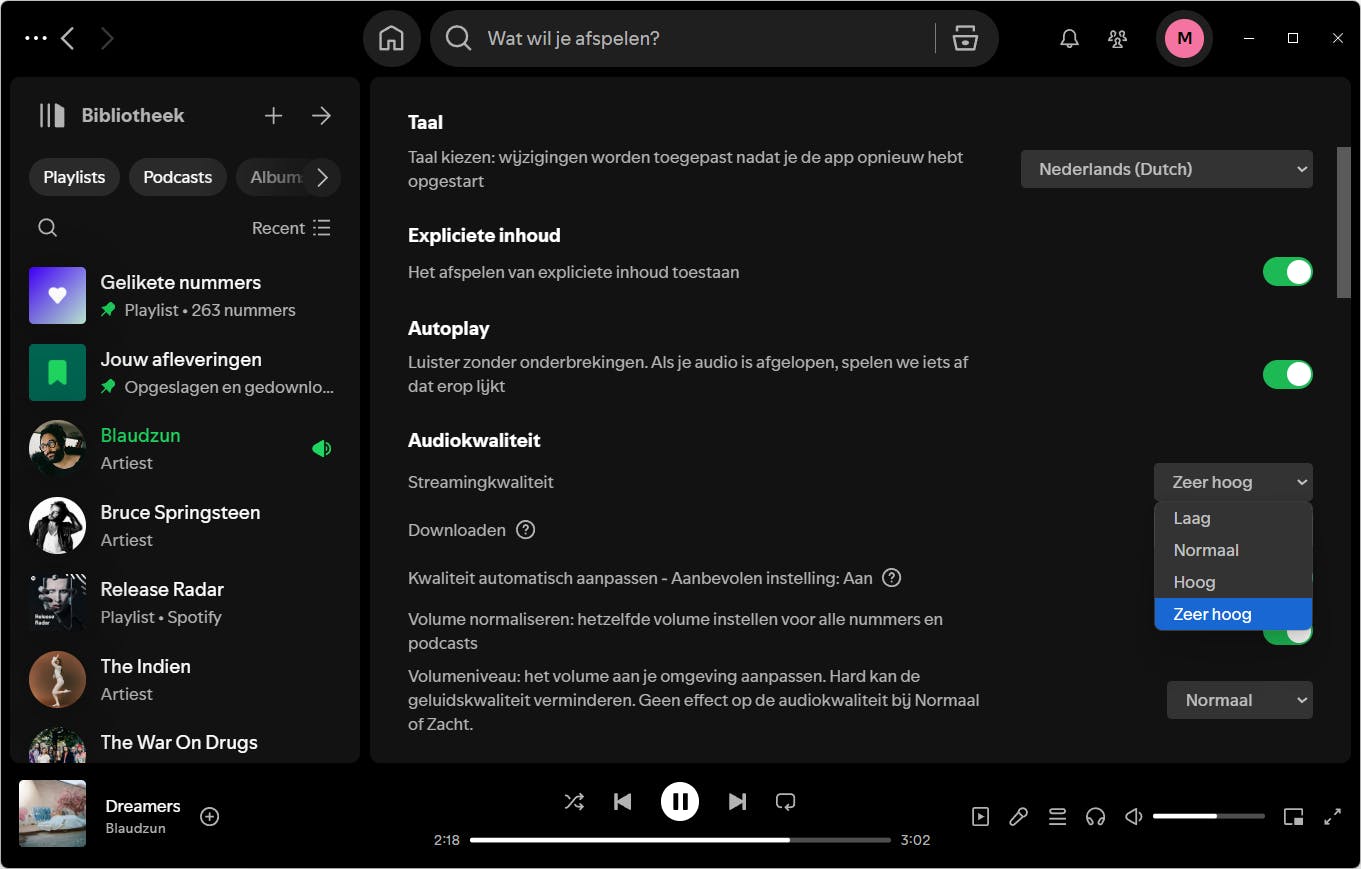
Task: Open friend activity icon
Action: (x=1117, y=39)
